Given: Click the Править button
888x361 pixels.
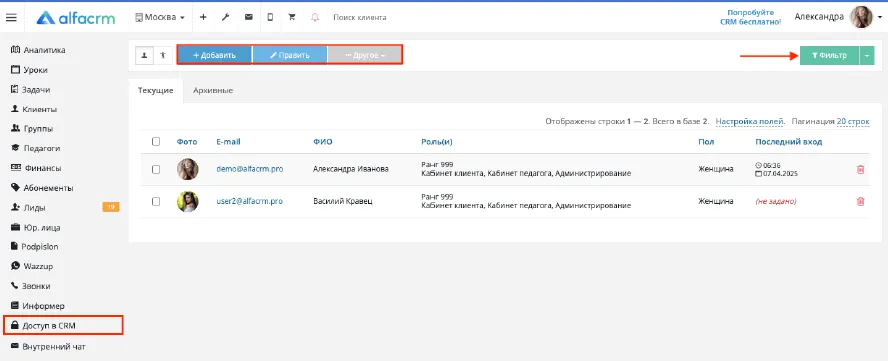Looking at the screenshot, I should 289,56.
